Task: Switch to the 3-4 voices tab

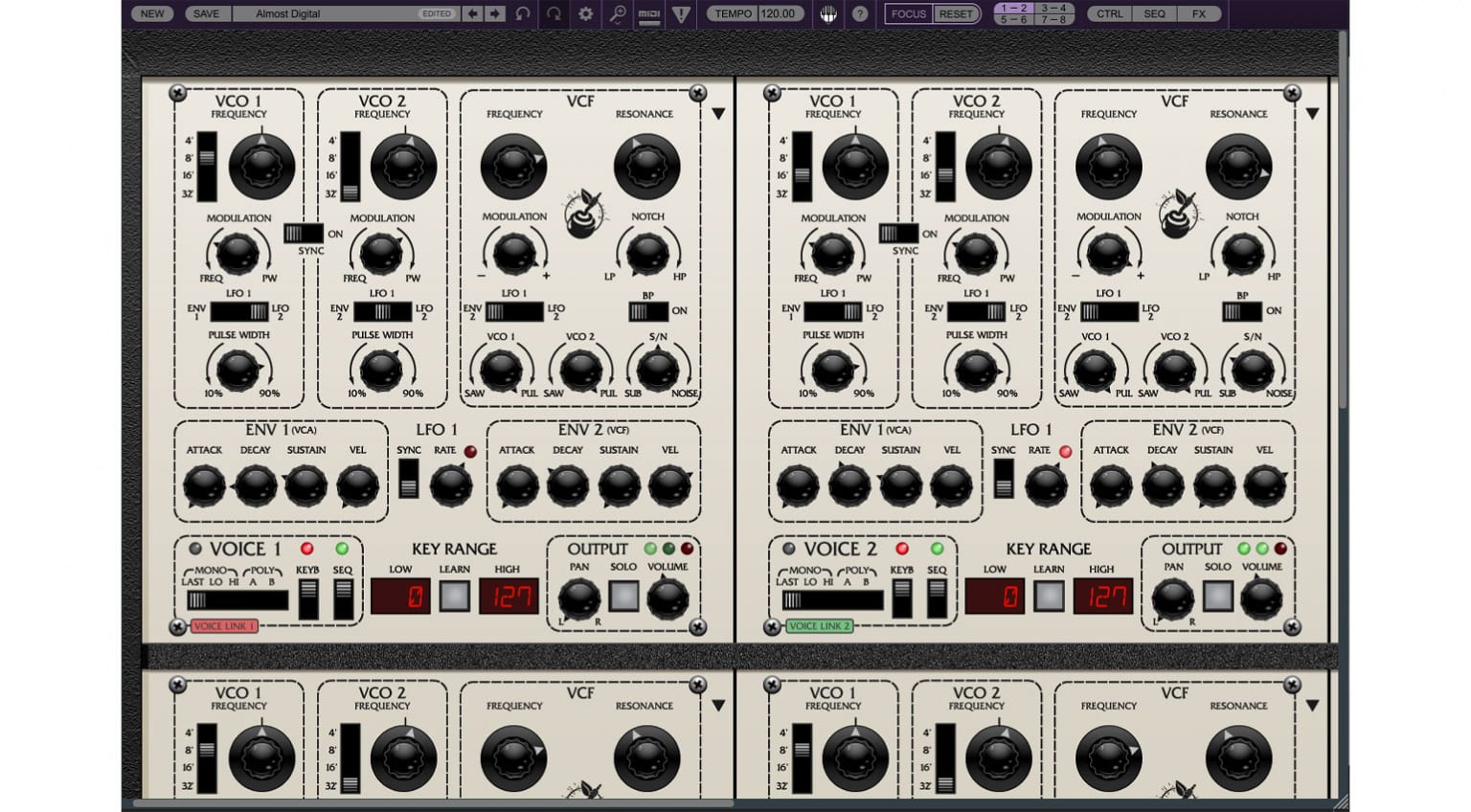Action: coord(1052,9)
